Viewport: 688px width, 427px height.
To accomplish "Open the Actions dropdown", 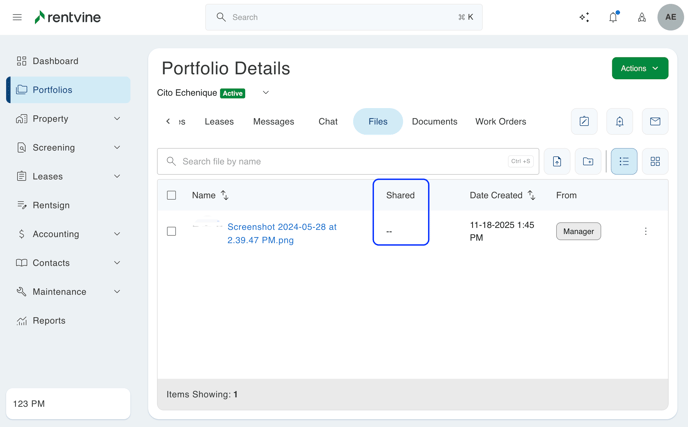I will point(640,68).
